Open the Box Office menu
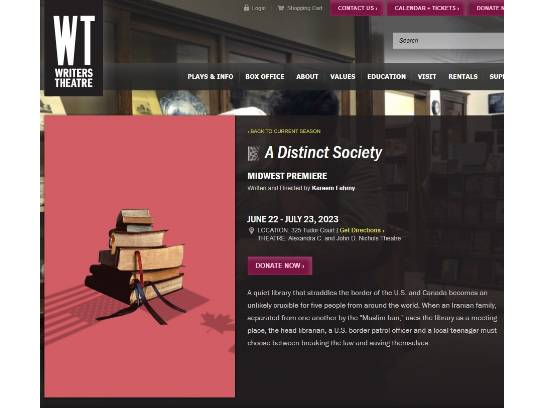 point(265,77)
